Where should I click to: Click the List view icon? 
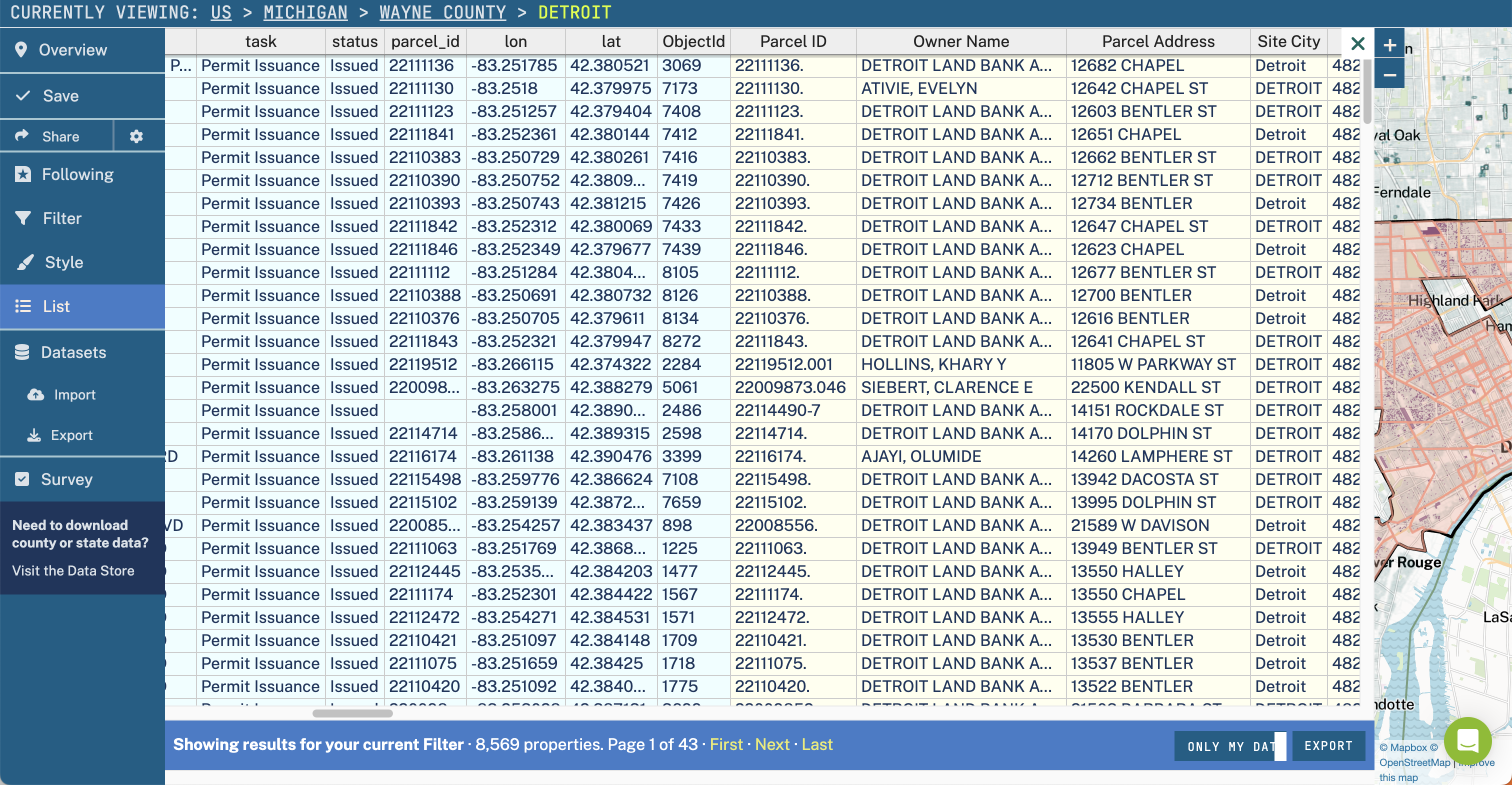[x=23, y=306]
